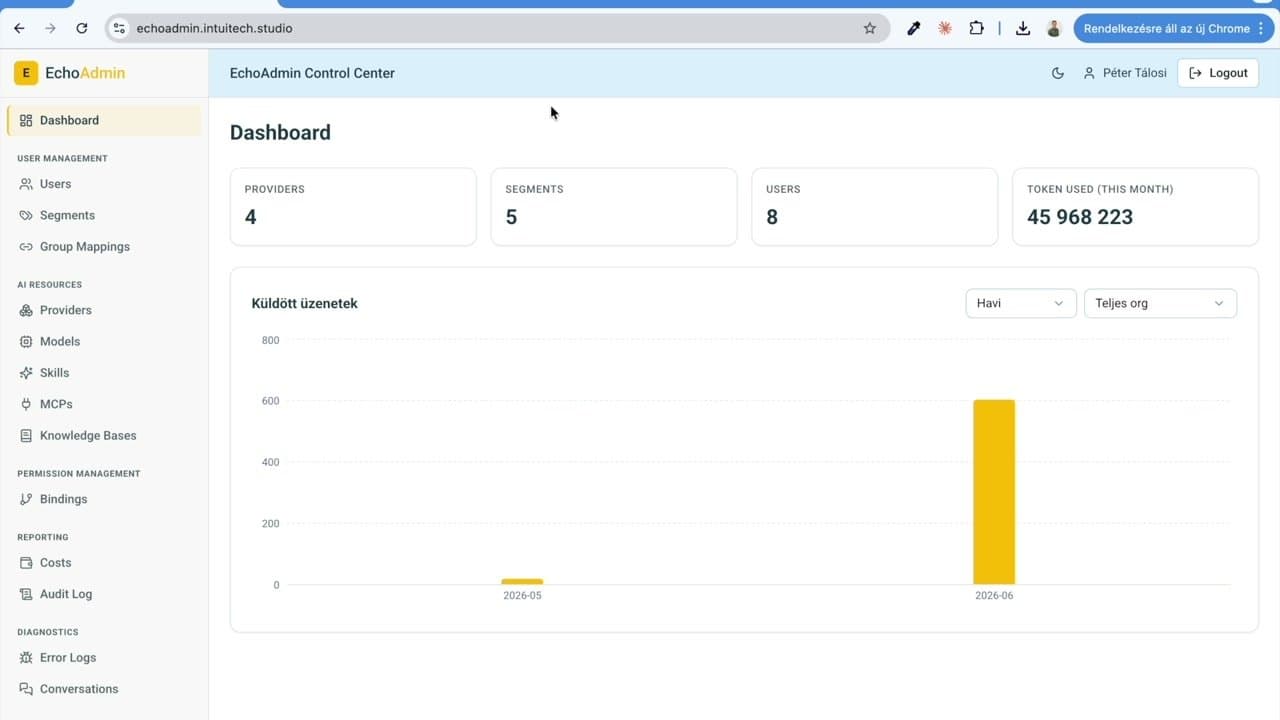Click the Péter Tálosi user profile
The image size is (1280, 720).
pos(1125,73)
